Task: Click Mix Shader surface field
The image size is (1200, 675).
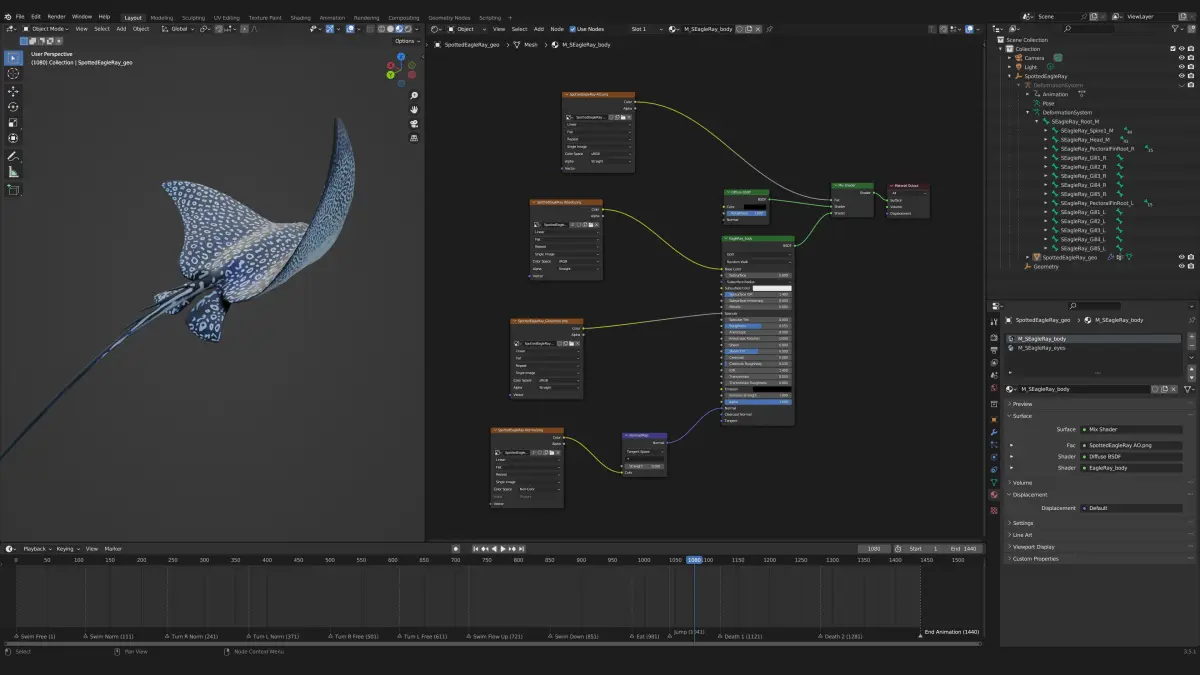Action: click(1131, 429)
